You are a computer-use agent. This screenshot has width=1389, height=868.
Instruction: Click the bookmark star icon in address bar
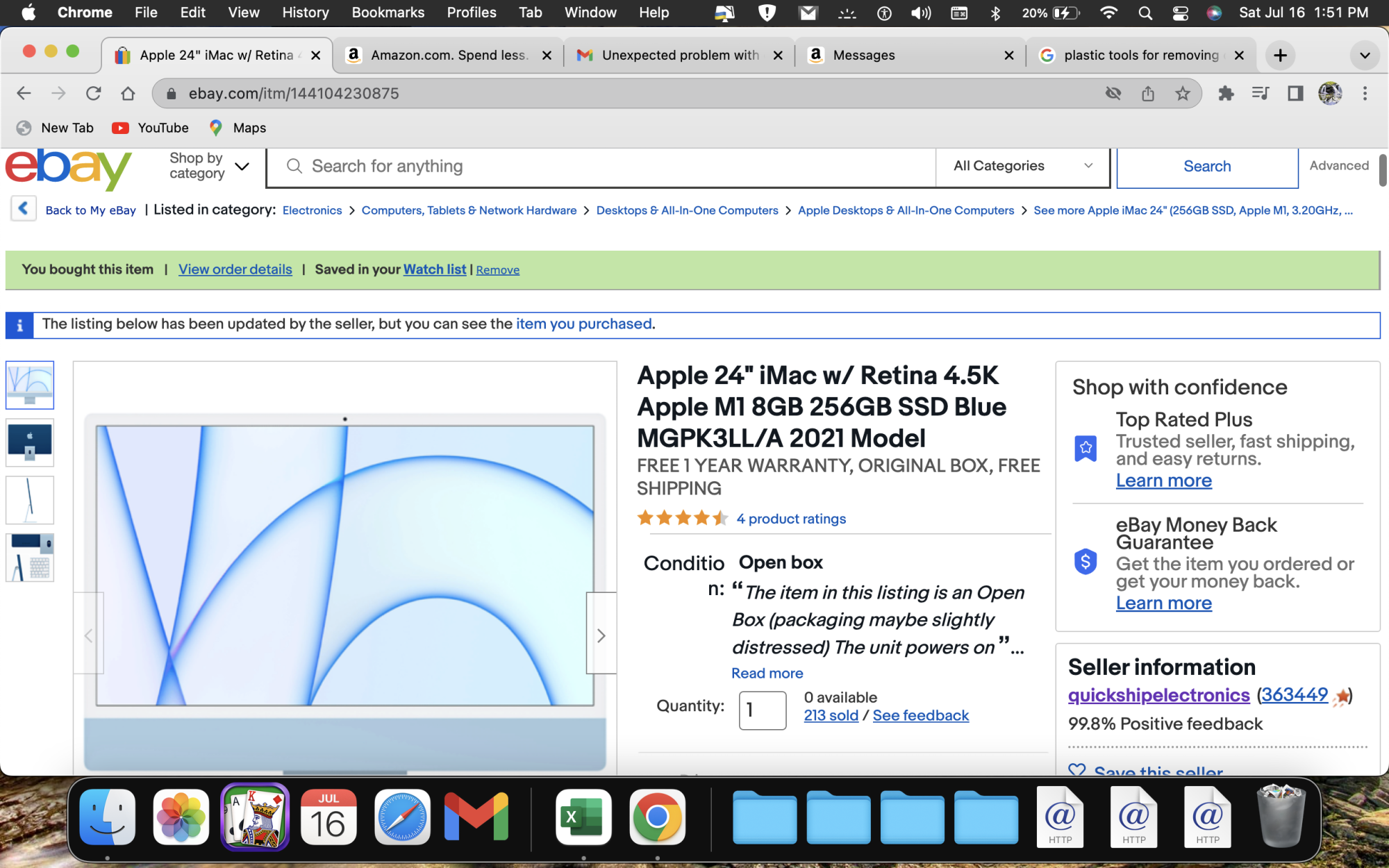[1183, 94]
